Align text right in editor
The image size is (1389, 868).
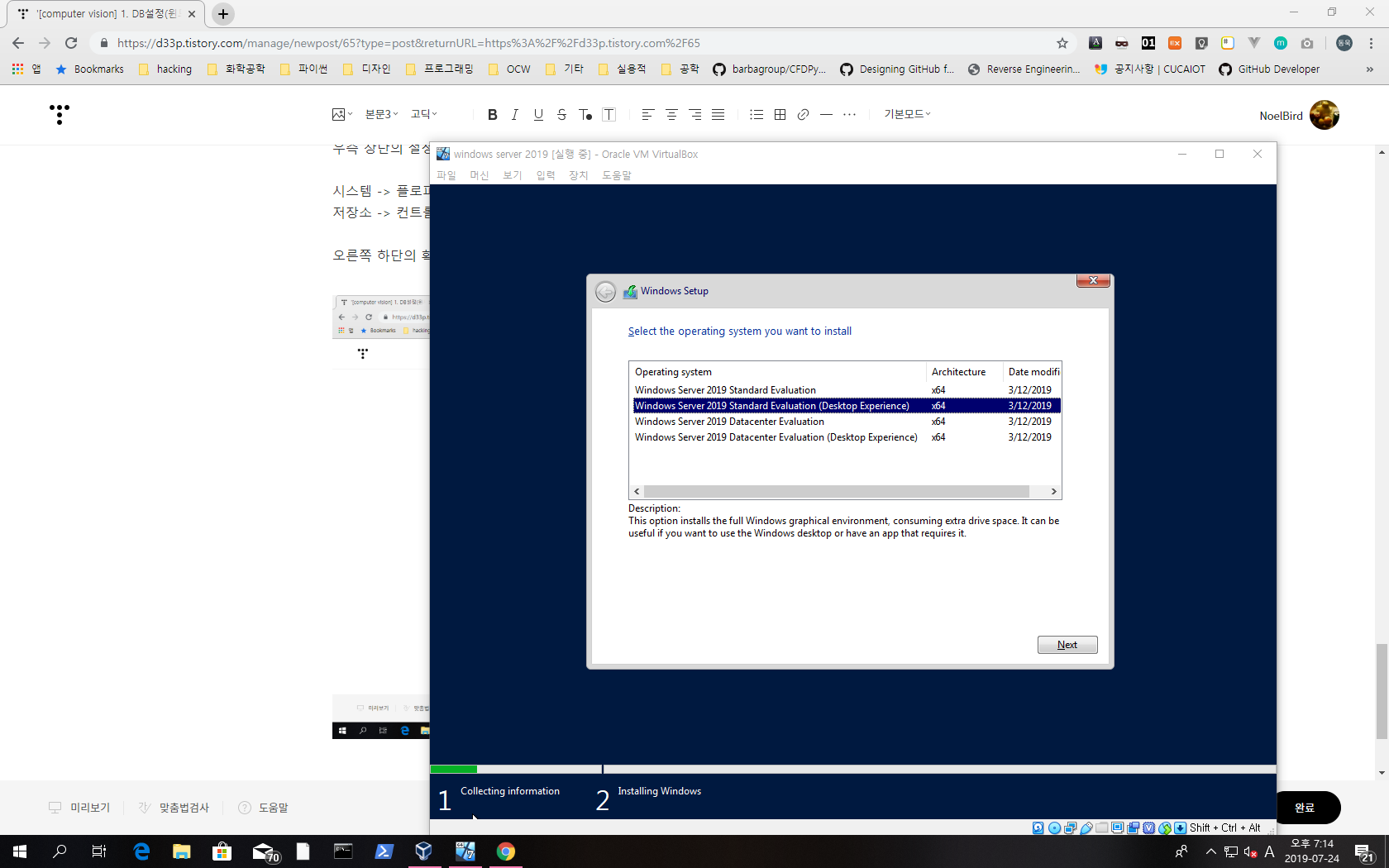coord(695,115)
